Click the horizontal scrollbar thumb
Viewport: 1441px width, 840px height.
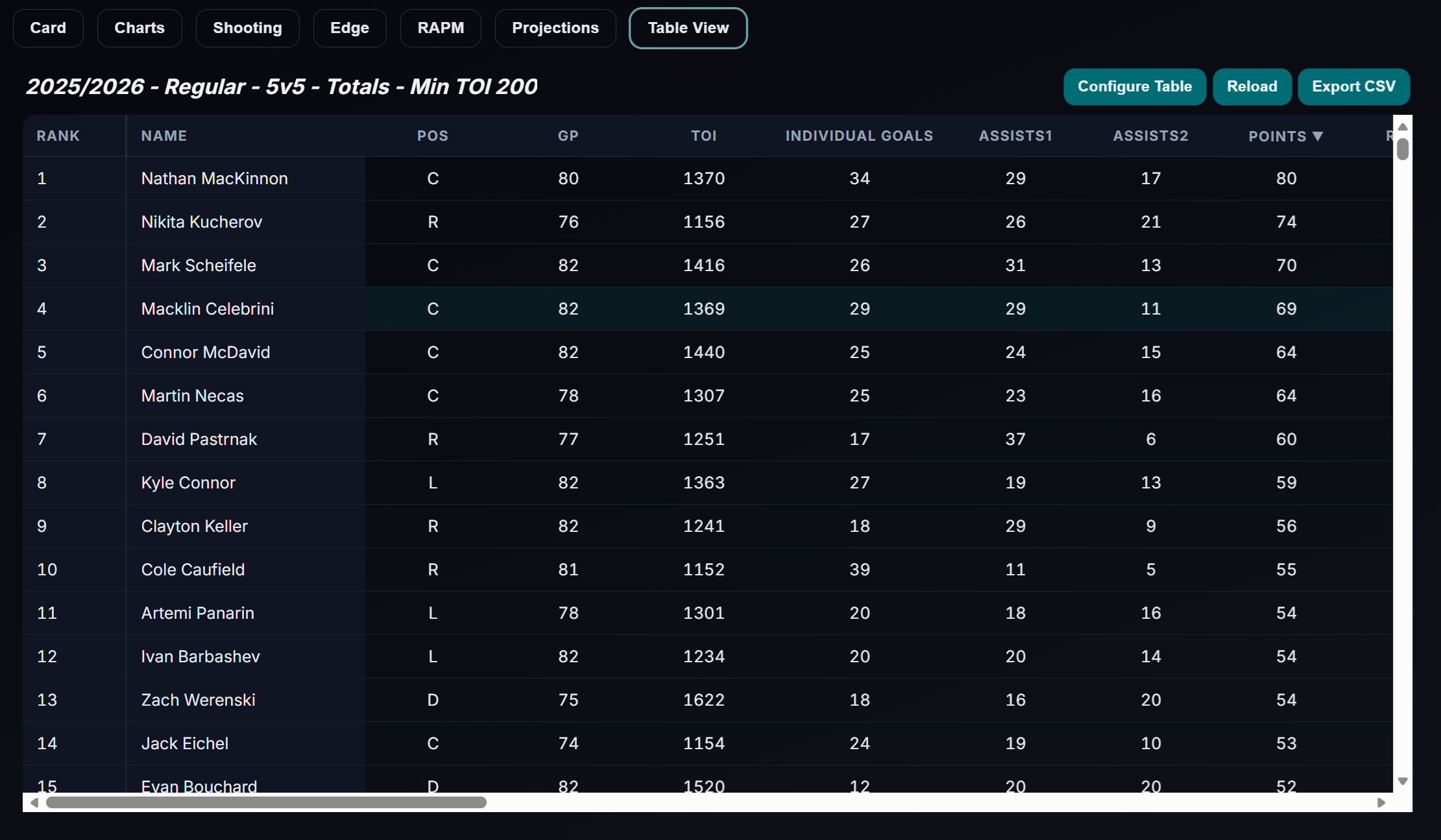pos(266,803)
